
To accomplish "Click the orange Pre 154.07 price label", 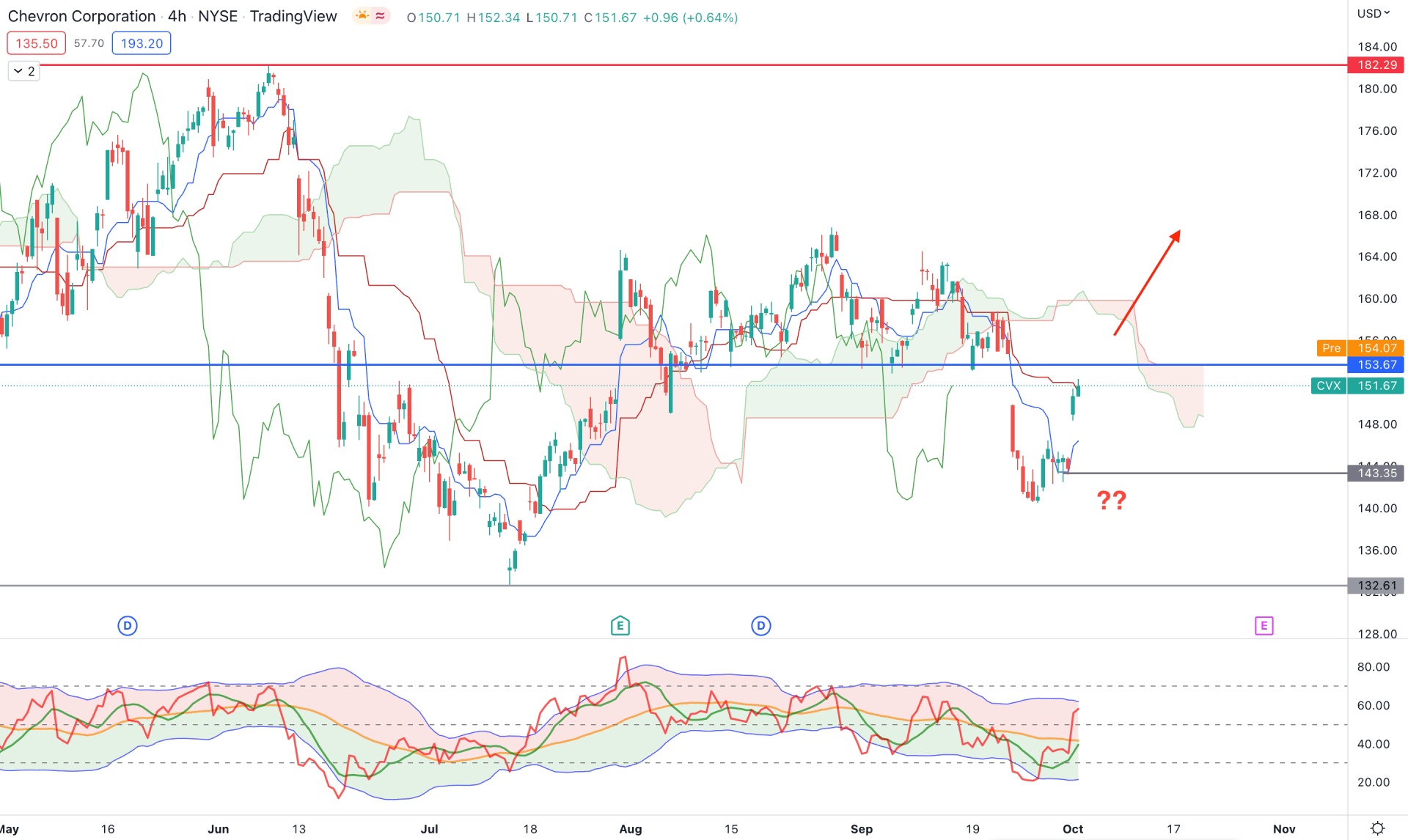I will click(x=1360, y=348).
